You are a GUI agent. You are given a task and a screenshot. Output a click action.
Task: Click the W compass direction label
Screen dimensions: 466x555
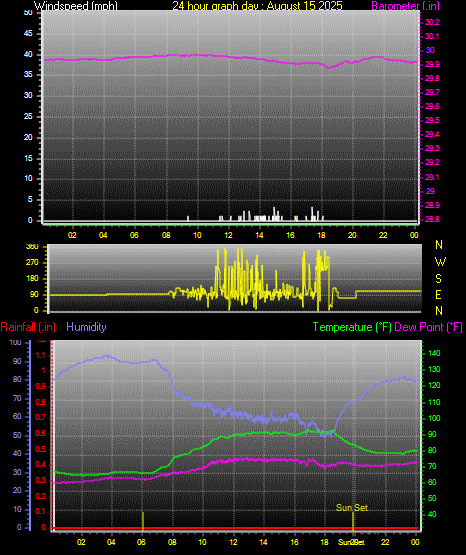click(x=440, y=262)
